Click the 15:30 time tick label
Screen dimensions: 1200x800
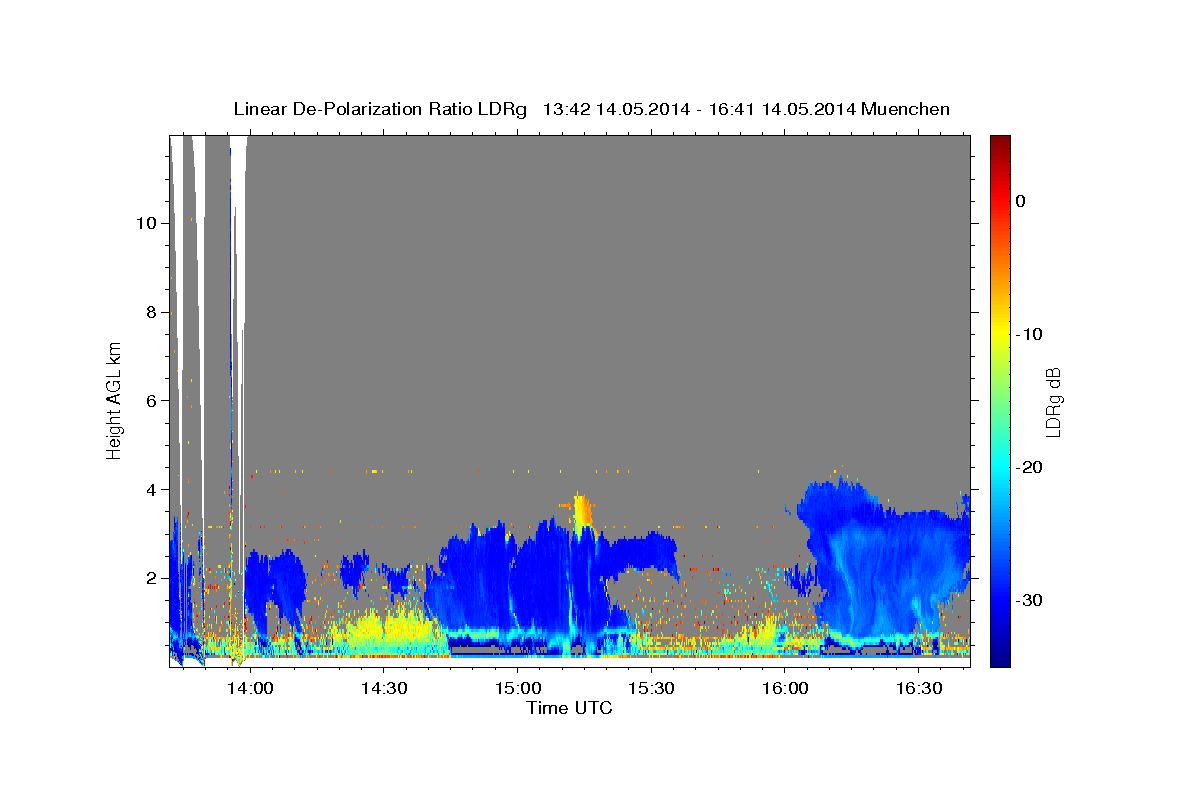[651, 688]
